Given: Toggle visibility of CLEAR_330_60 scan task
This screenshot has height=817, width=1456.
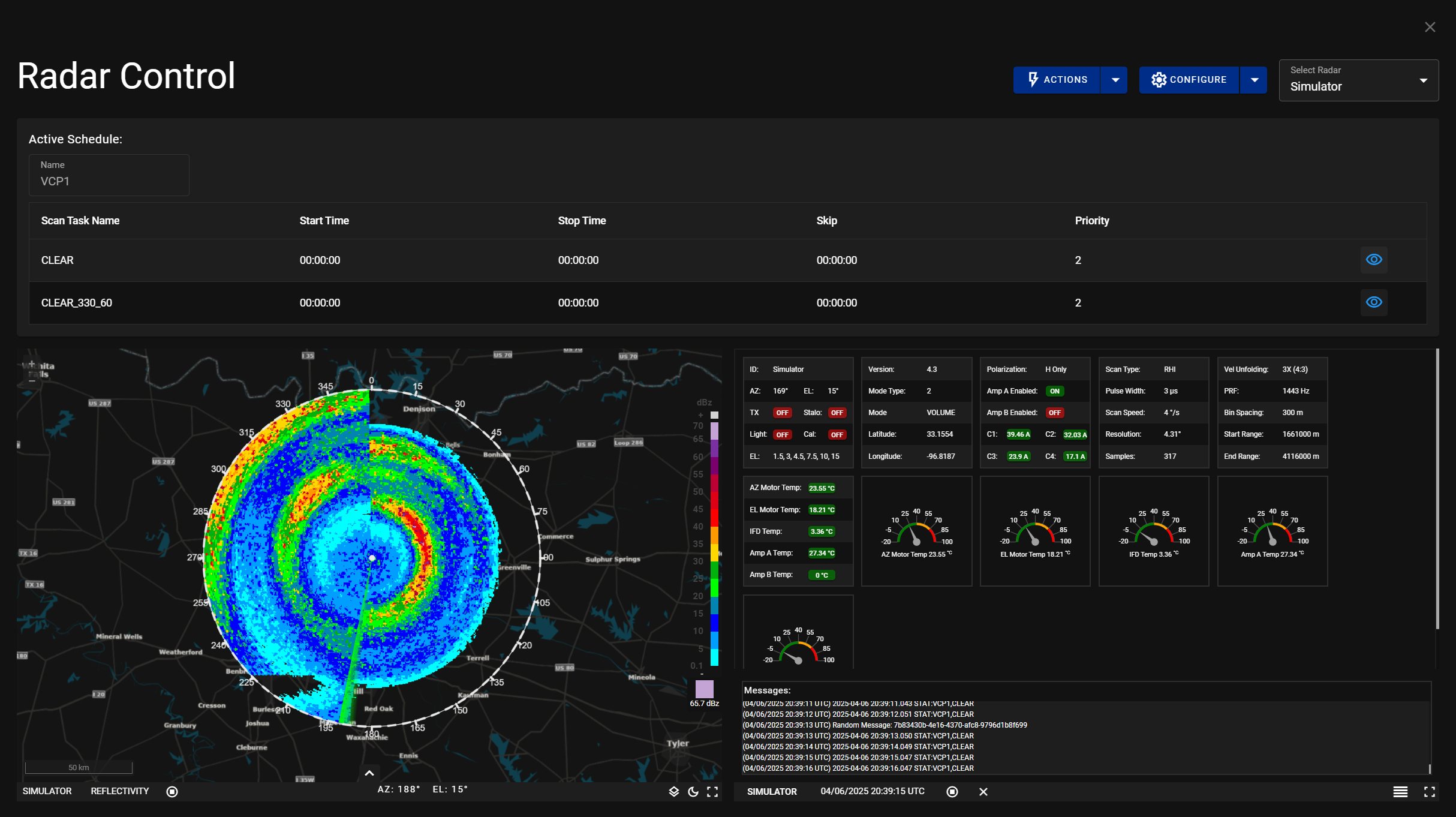Looking at the screenshot, I should pyautogui.click(x=1374, y=302).
